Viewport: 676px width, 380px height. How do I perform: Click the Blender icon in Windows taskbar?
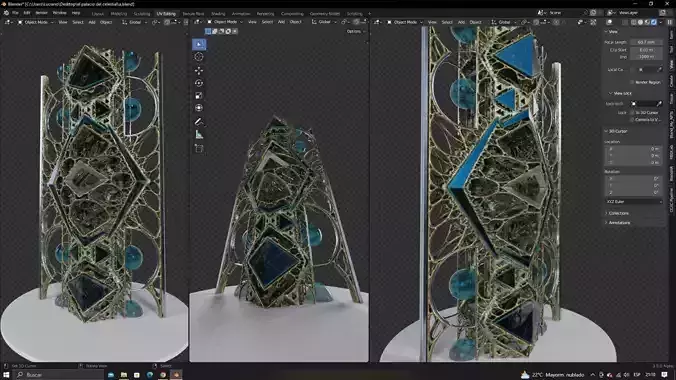(x=176, y=375)
